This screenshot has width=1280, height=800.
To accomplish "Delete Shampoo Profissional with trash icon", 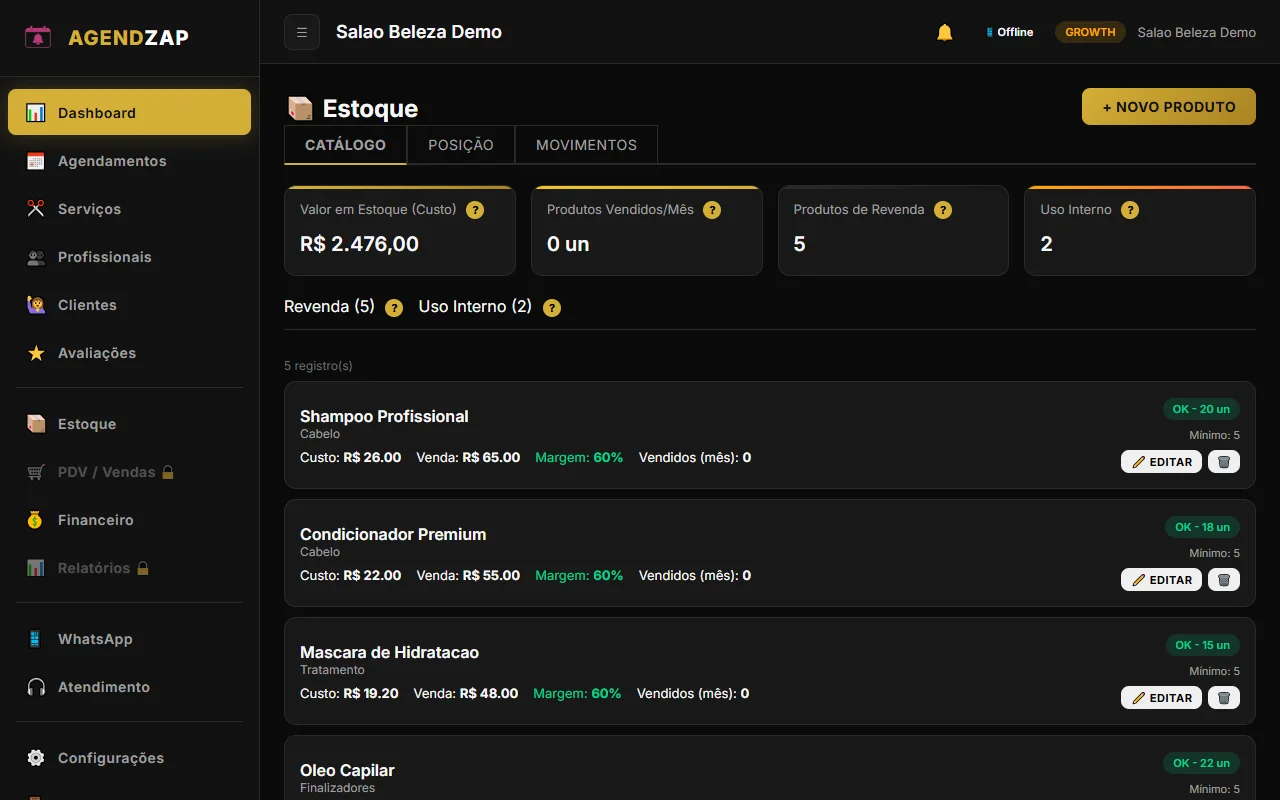I will tap(1224, 461).
